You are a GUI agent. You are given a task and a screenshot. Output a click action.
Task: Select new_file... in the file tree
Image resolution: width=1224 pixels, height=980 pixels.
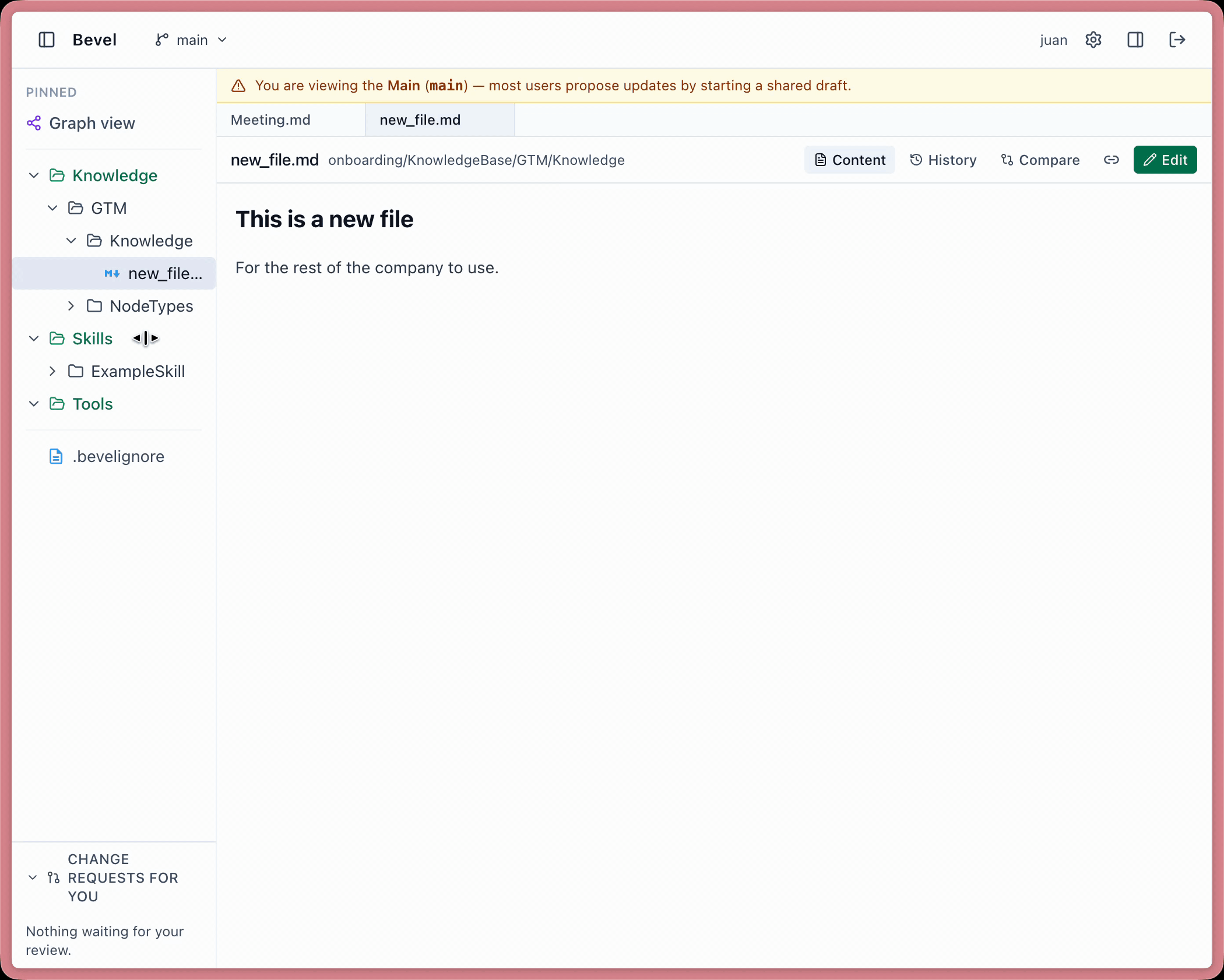(114, 273)
